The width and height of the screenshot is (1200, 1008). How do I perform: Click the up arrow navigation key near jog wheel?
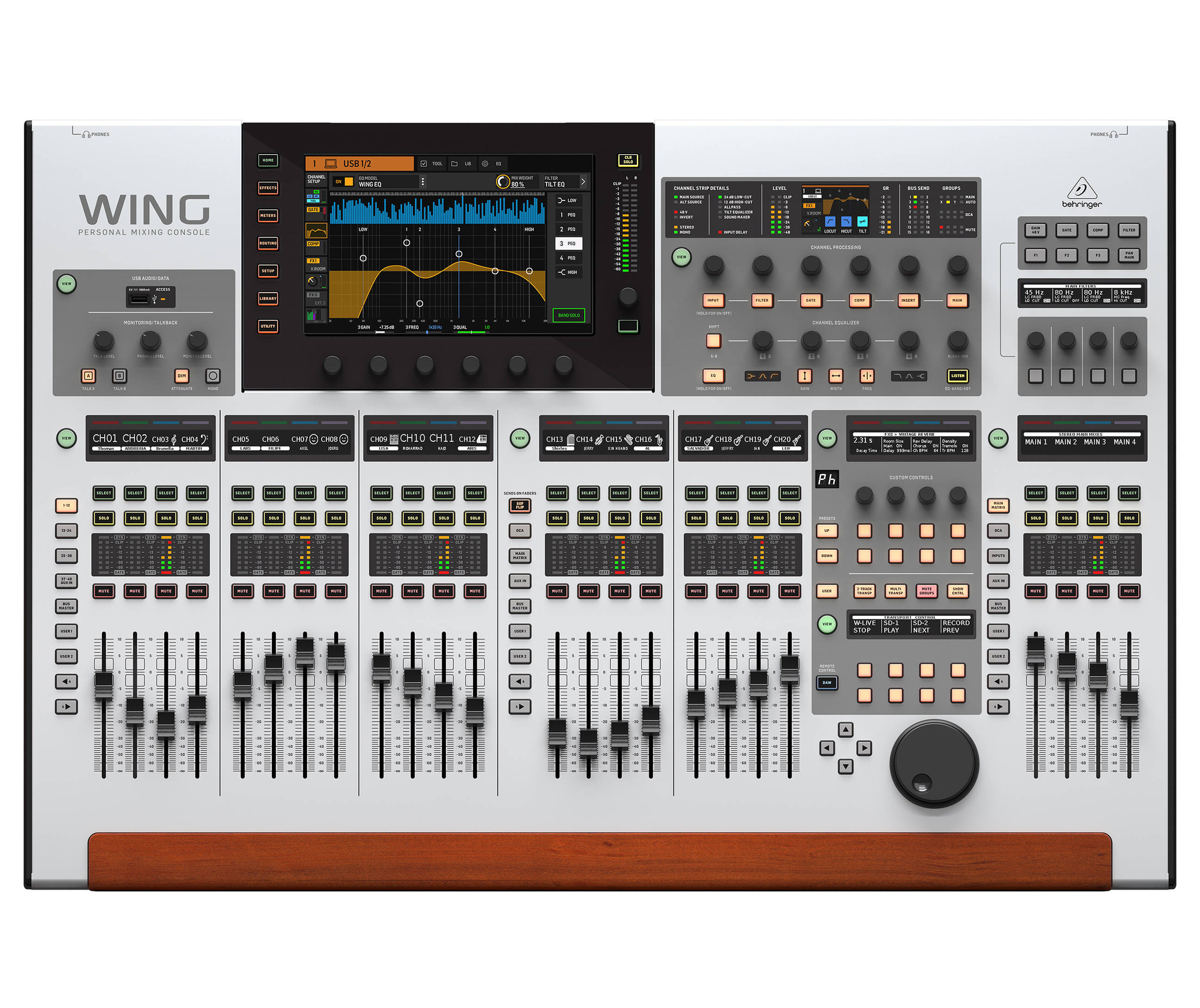click(845, 729)
